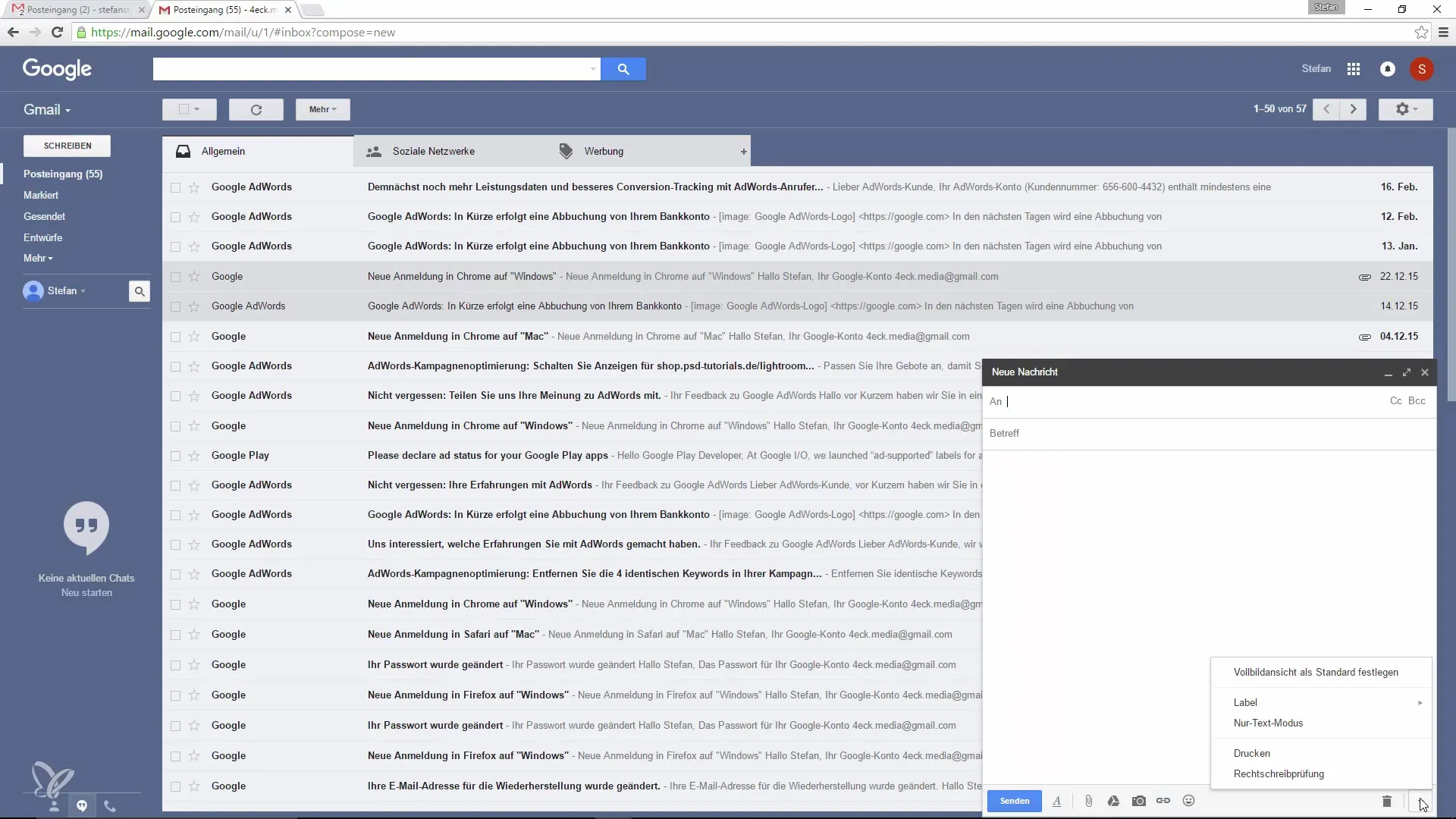Close the Neue Nachricht compose window

coord(1425,372)
